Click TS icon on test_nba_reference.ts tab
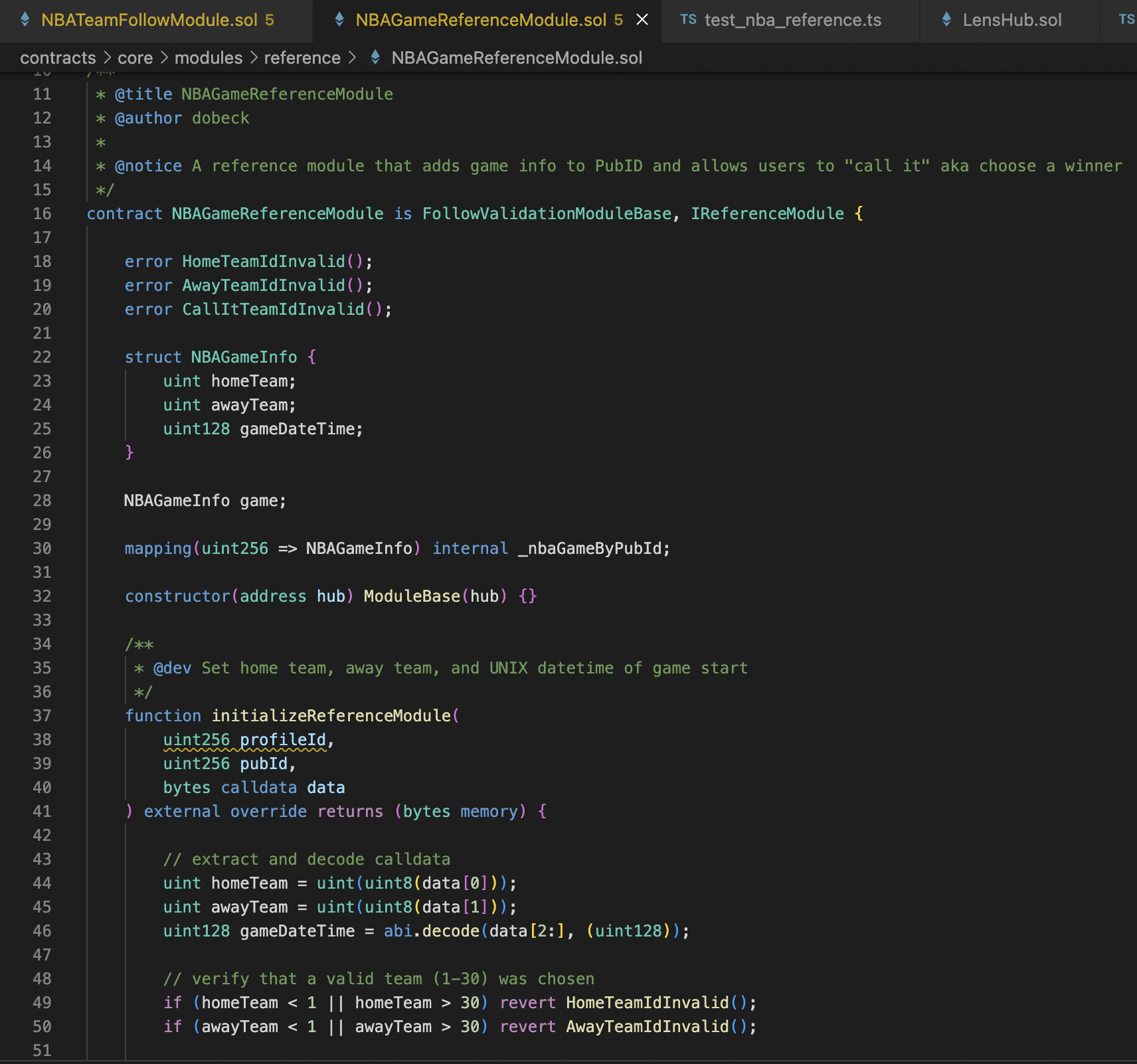 tap(688, 20)
